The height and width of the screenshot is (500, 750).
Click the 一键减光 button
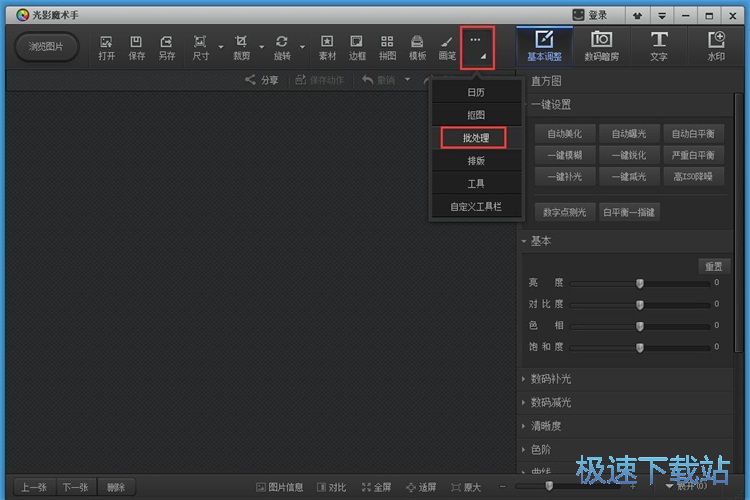629,177
